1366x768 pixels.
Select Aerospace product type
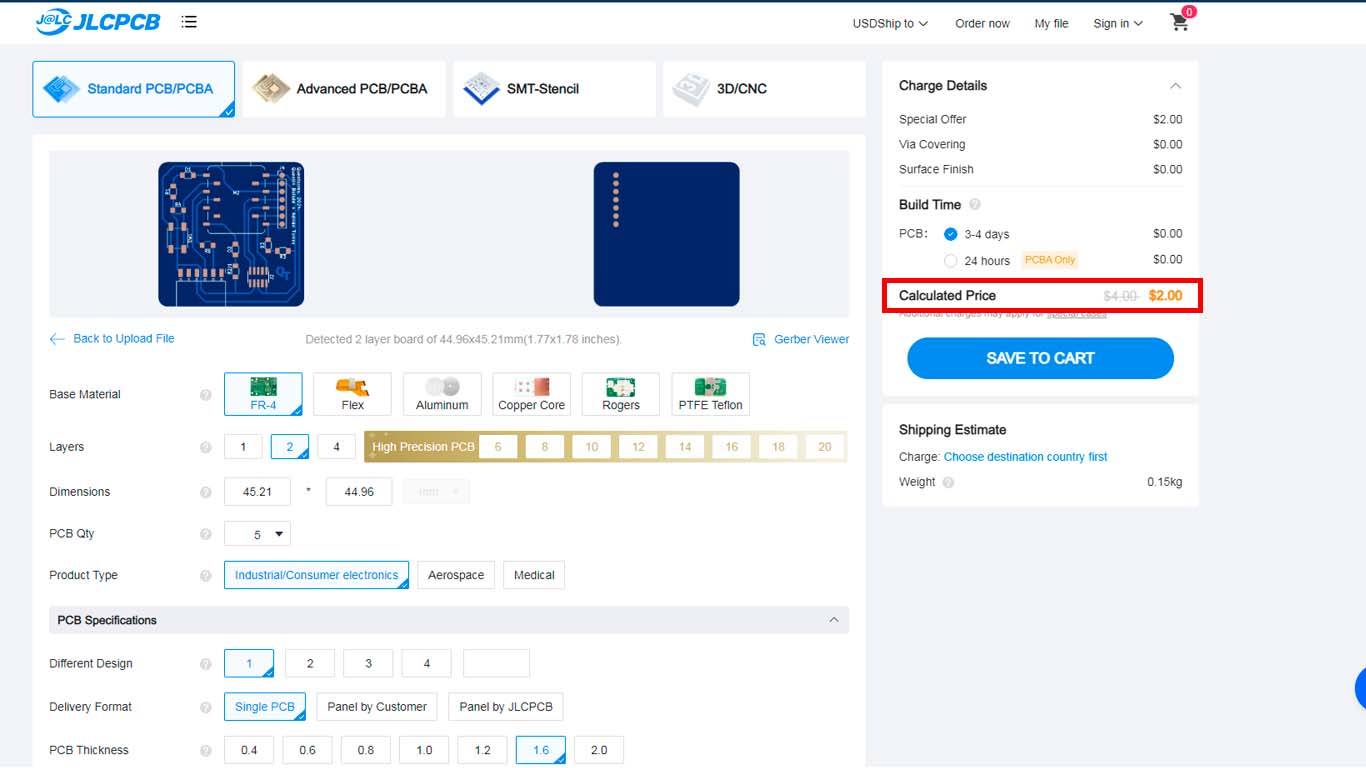[456, 575]
